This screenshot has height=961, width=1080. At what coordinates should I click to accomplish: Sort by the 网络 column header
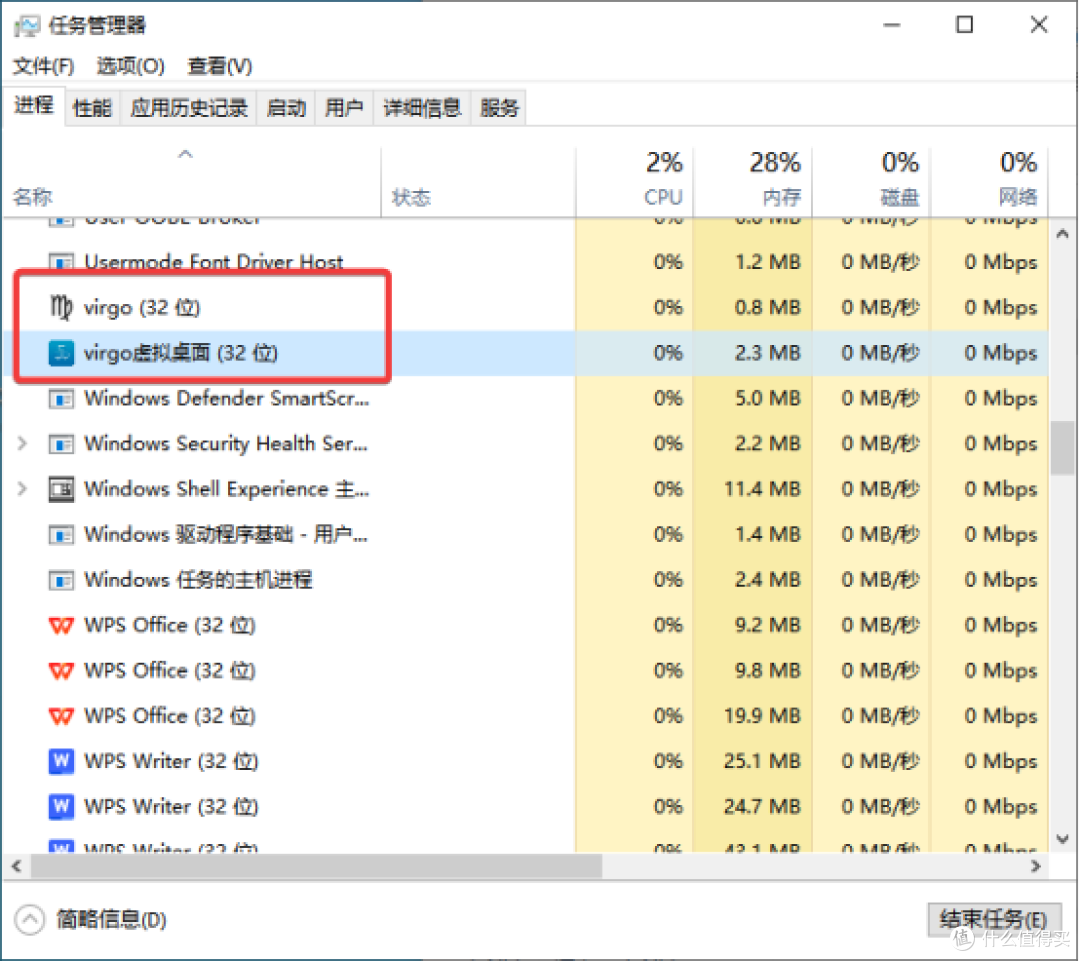(990, 181)
